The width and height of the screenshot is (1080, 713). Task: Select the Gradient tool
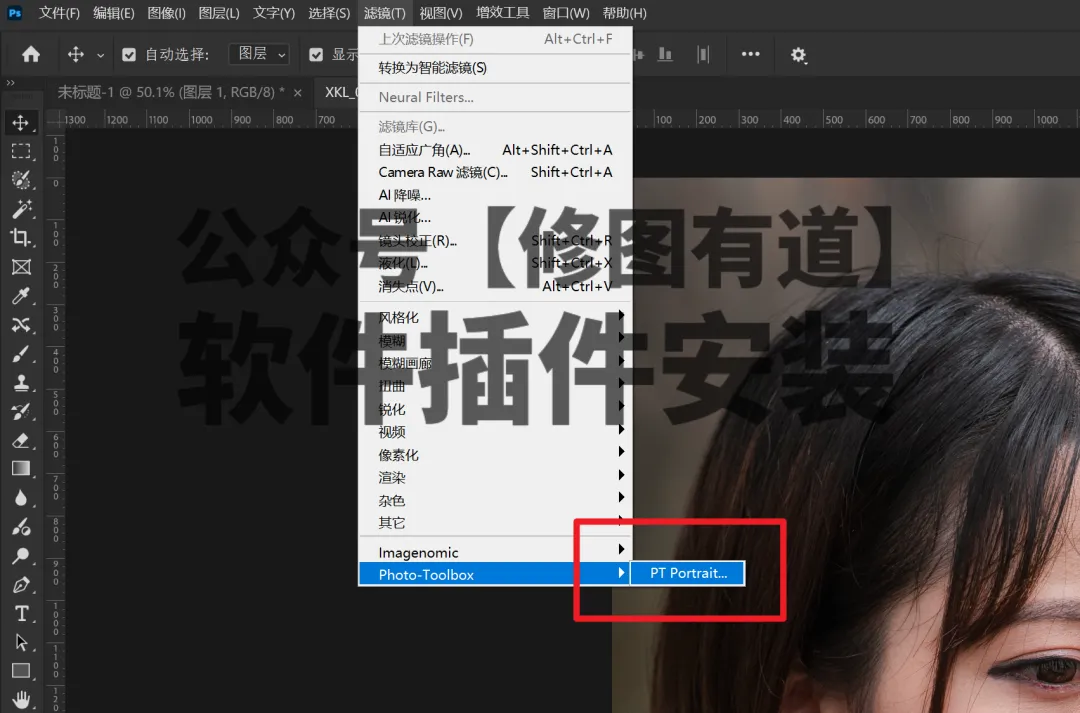(21, 468)
